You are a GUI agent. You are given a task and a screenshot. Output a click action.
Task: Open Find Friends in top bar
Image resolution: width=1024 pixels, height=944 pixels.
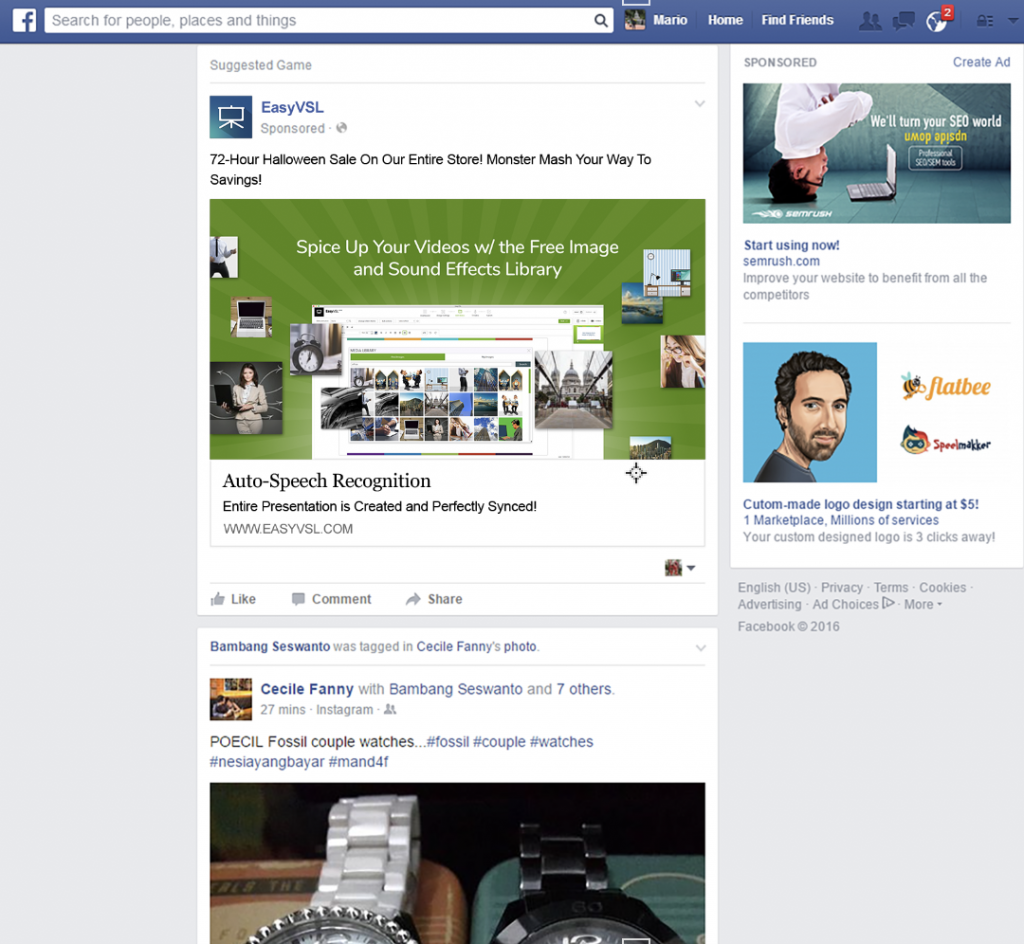point(797,20)
